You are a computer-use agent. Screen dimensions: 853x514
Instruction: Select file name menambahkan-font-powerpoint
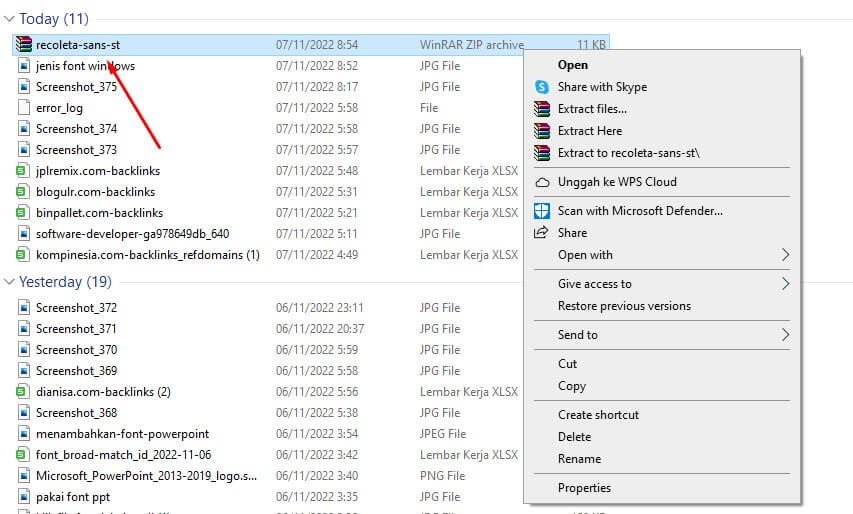pos(122,434)
